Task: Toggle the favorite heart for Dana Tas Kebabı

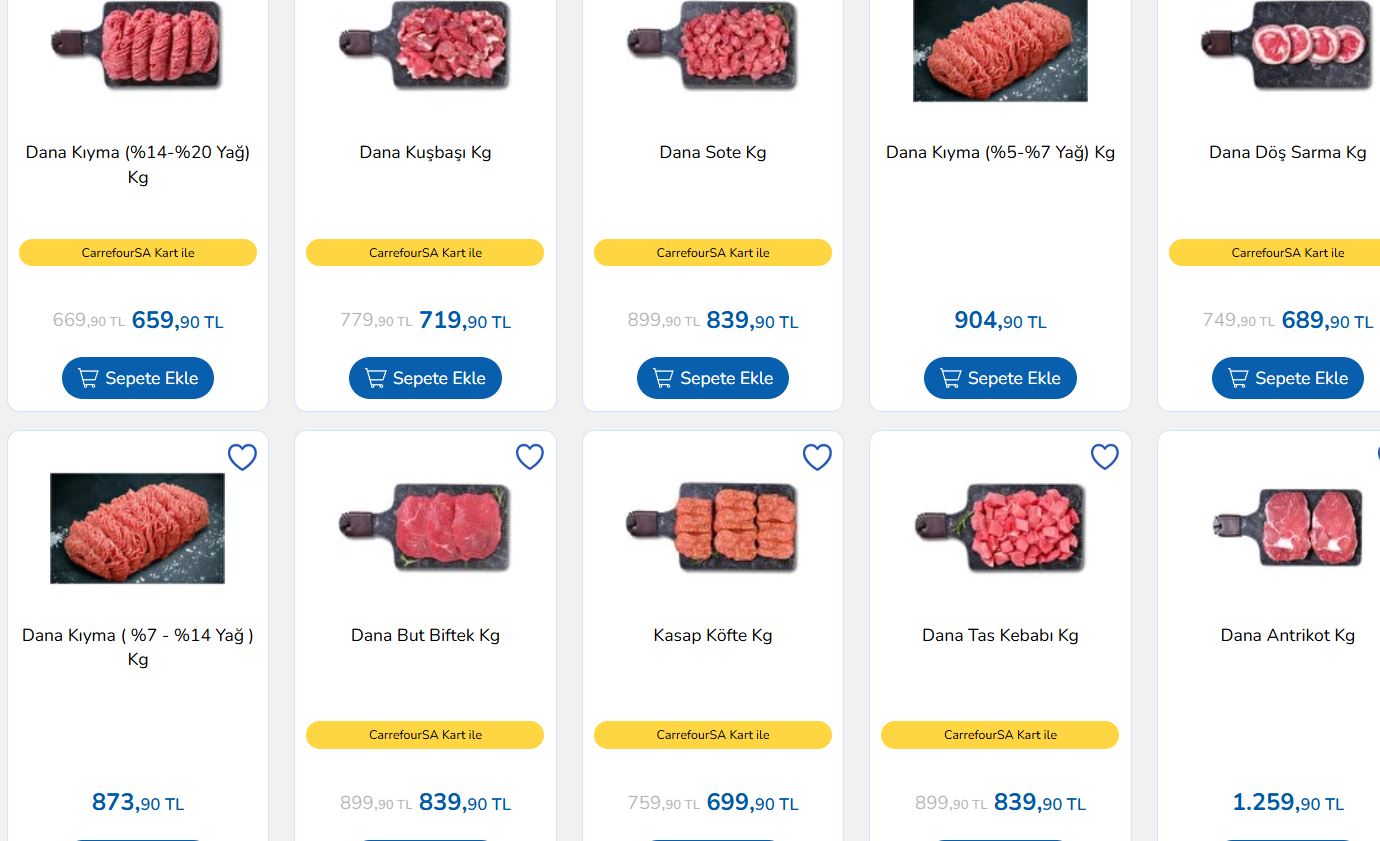Action: (x=1105, y=457)
